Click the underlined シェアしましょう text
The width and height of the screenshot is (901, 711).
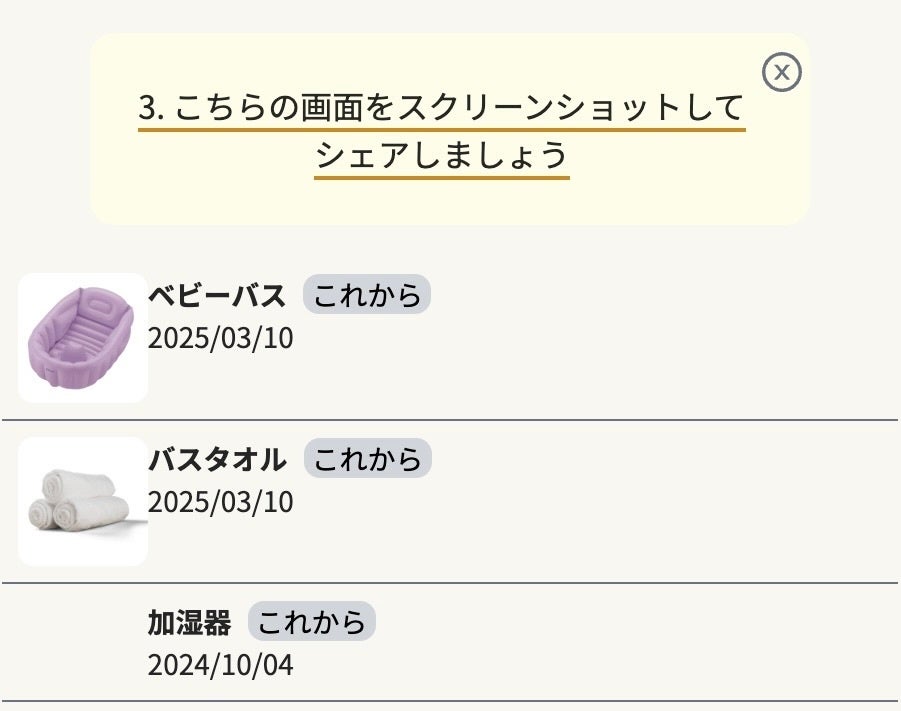[x=441, y=156]
